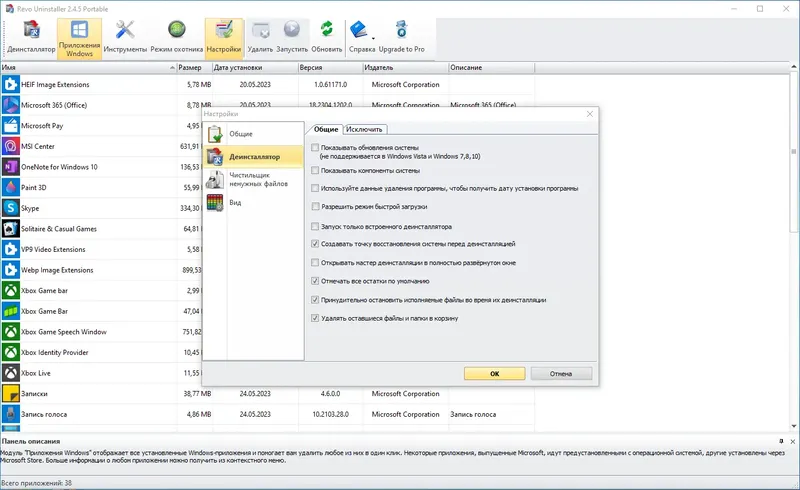Enable Показывать обновления системы checkbox
This screenshot has width=800, height=490.
click(x=315, y=148)
